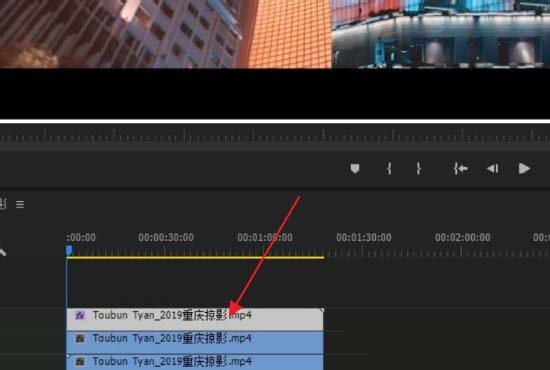Select the gray top-track clip Toubun Tyan_2019重庆掠影.mp4
The image size is (550, 370).
click(195, 319)
